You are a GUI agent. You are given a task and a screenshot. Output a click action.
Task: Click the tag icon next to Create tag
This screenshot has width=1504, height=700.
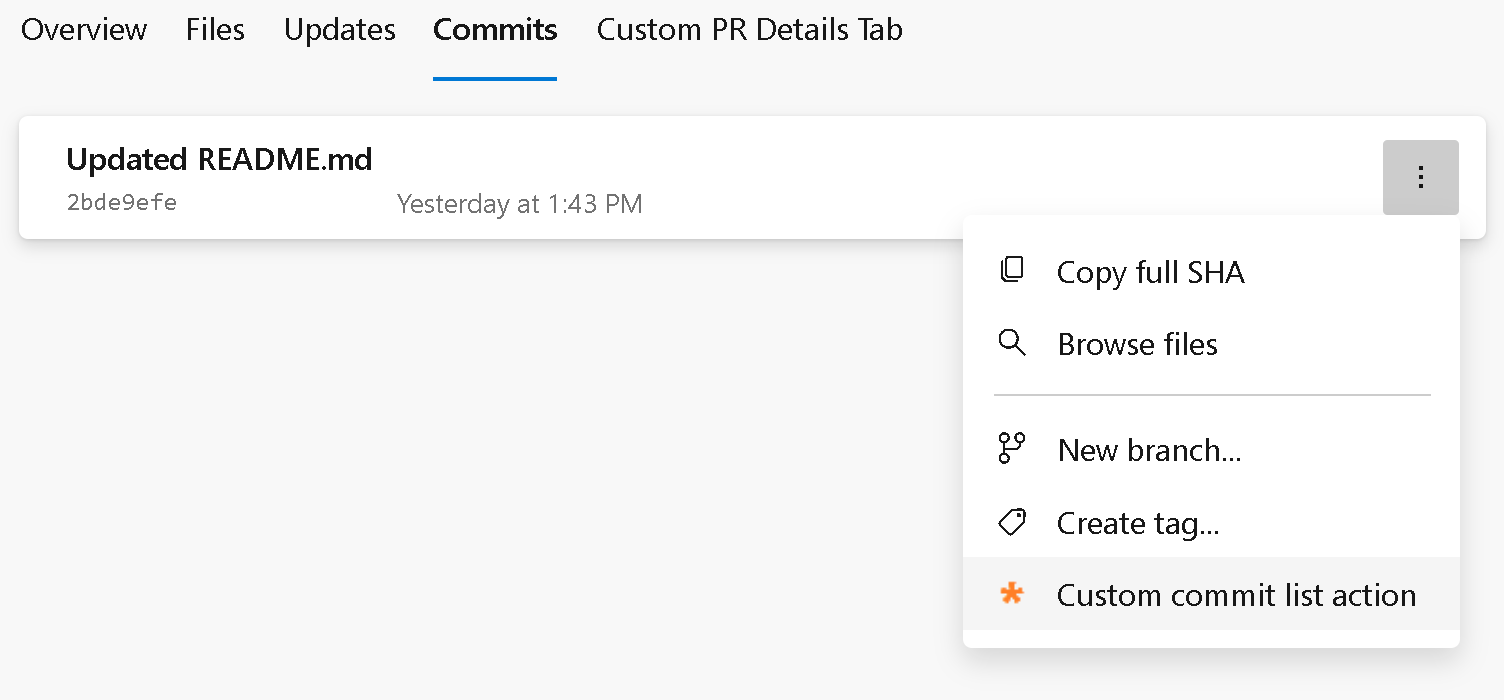1012,522
